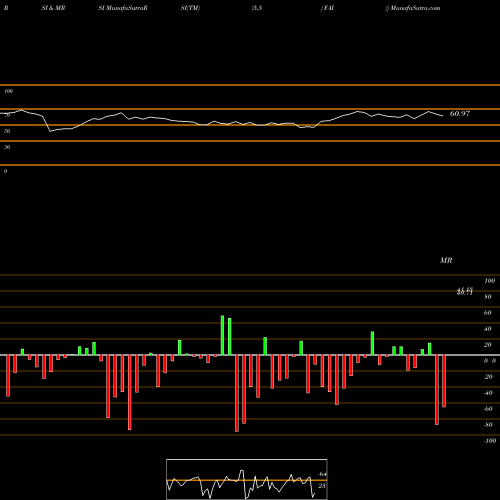Click the longest red bar at chart center
The width and height of the screenshot is (500, 500).
[237, 393]
